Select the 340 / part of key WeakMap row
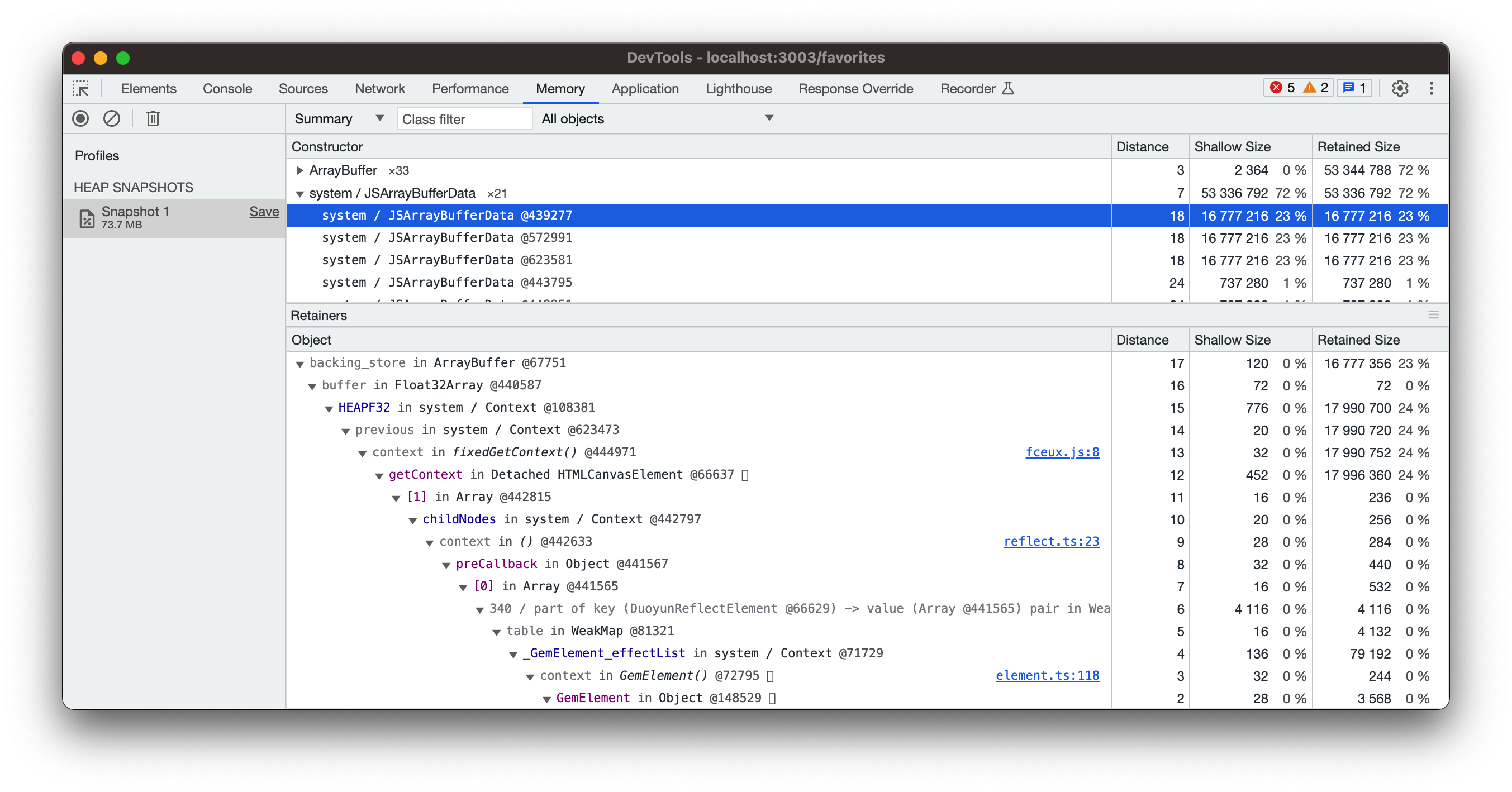Image resolution: width=1512 pixels, height=792 pixels. pyautogui.click(x=868, y=608)
